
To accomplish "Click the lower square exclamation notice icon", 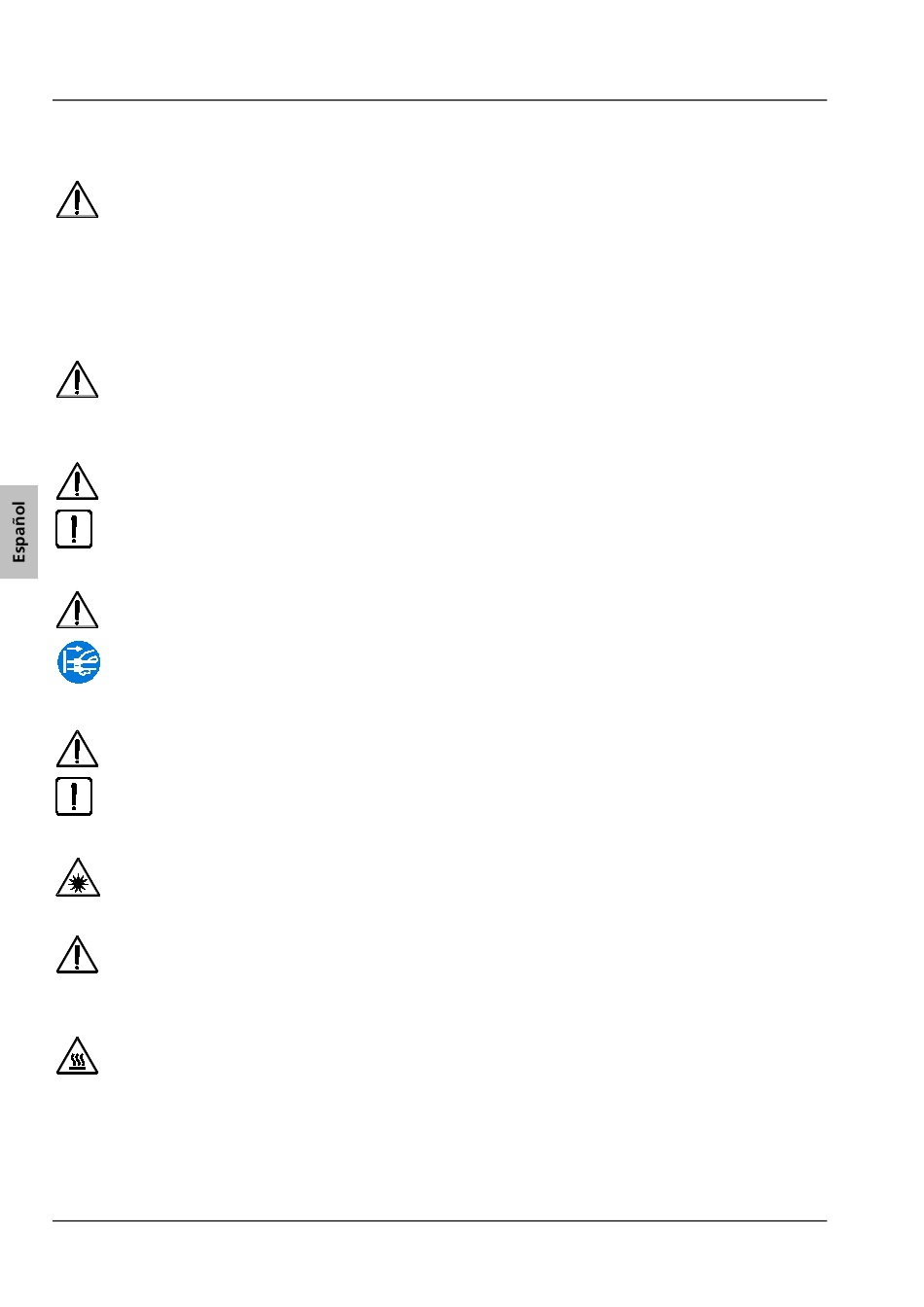I will click(x=74, y=796).
